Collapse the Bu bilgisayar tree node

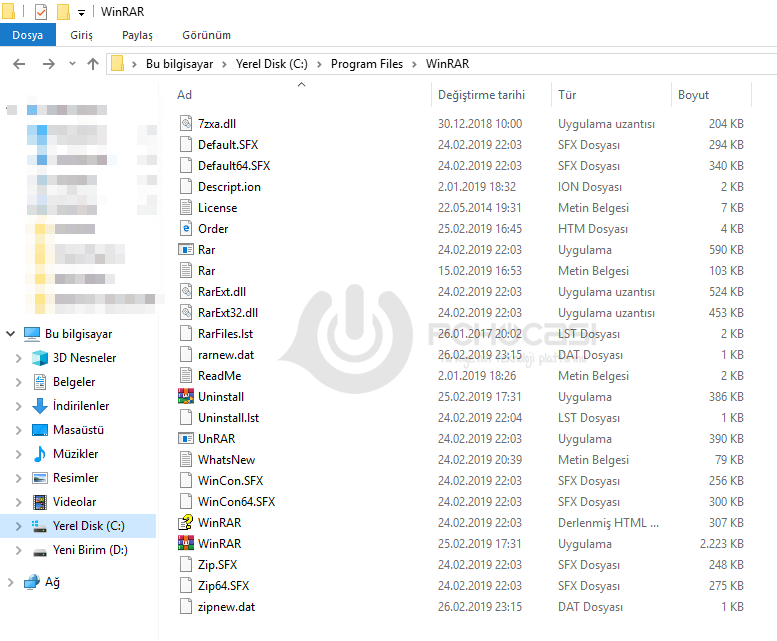9,334
